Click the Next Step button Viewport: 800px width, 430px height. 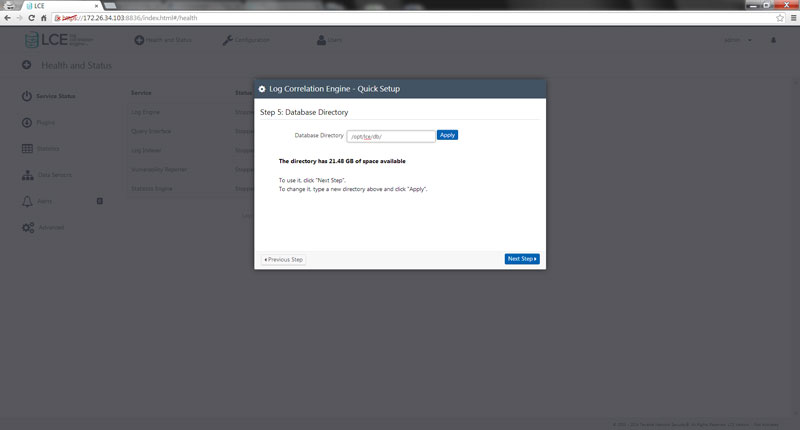tap(522, 259)
